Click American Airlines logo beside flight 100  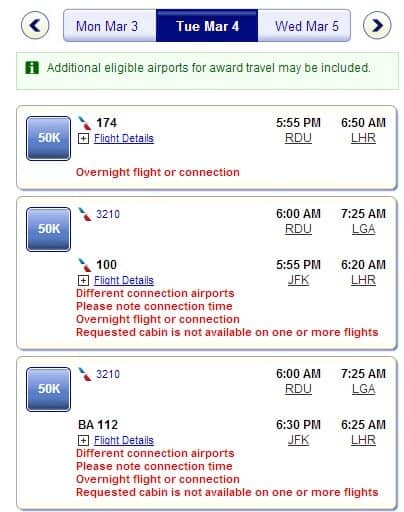pyautogui.click(x=85, y=265)
